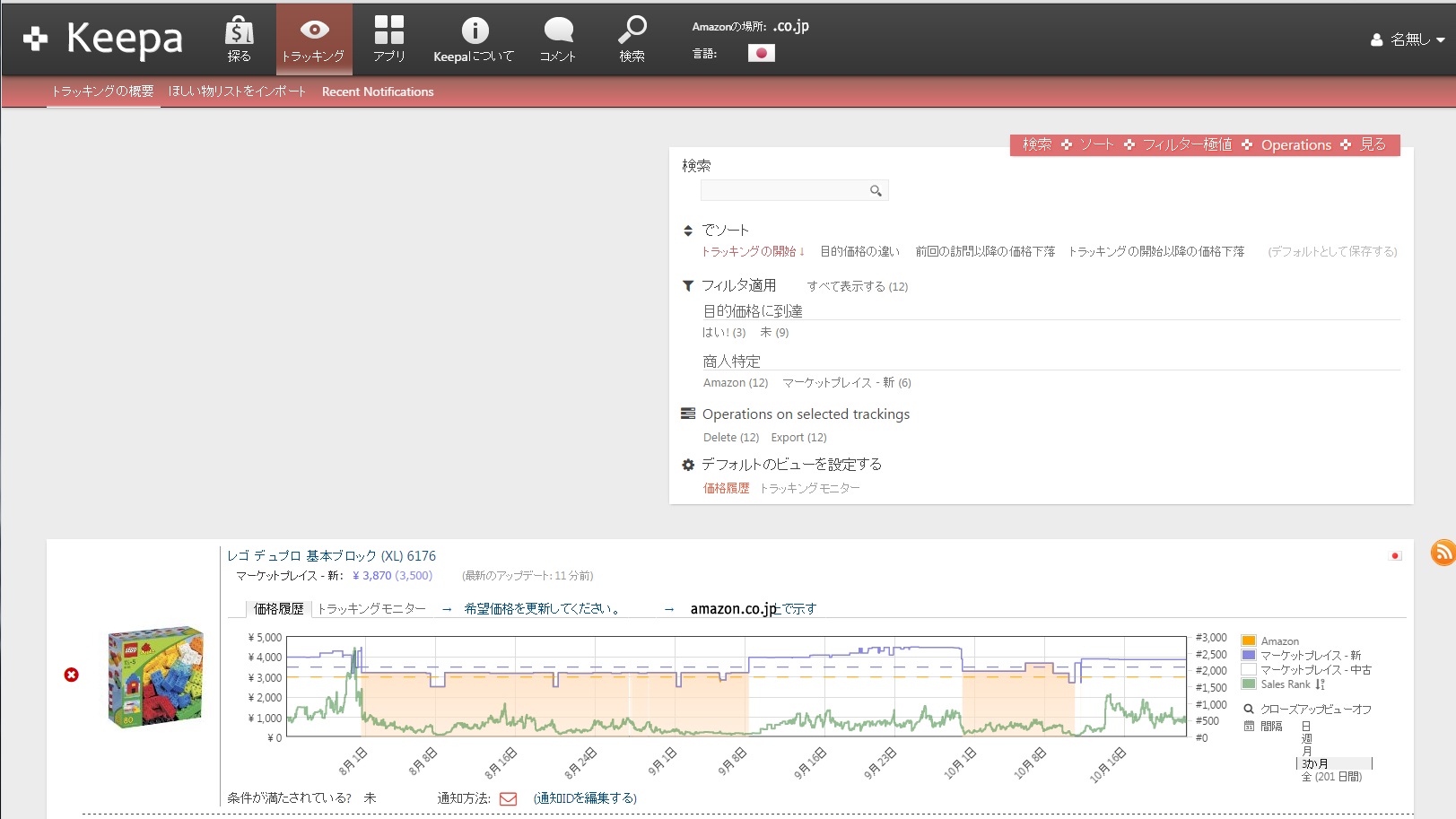Click plus icon before 見る in header bar
Screen dimensions: 1456x819
1346,144
